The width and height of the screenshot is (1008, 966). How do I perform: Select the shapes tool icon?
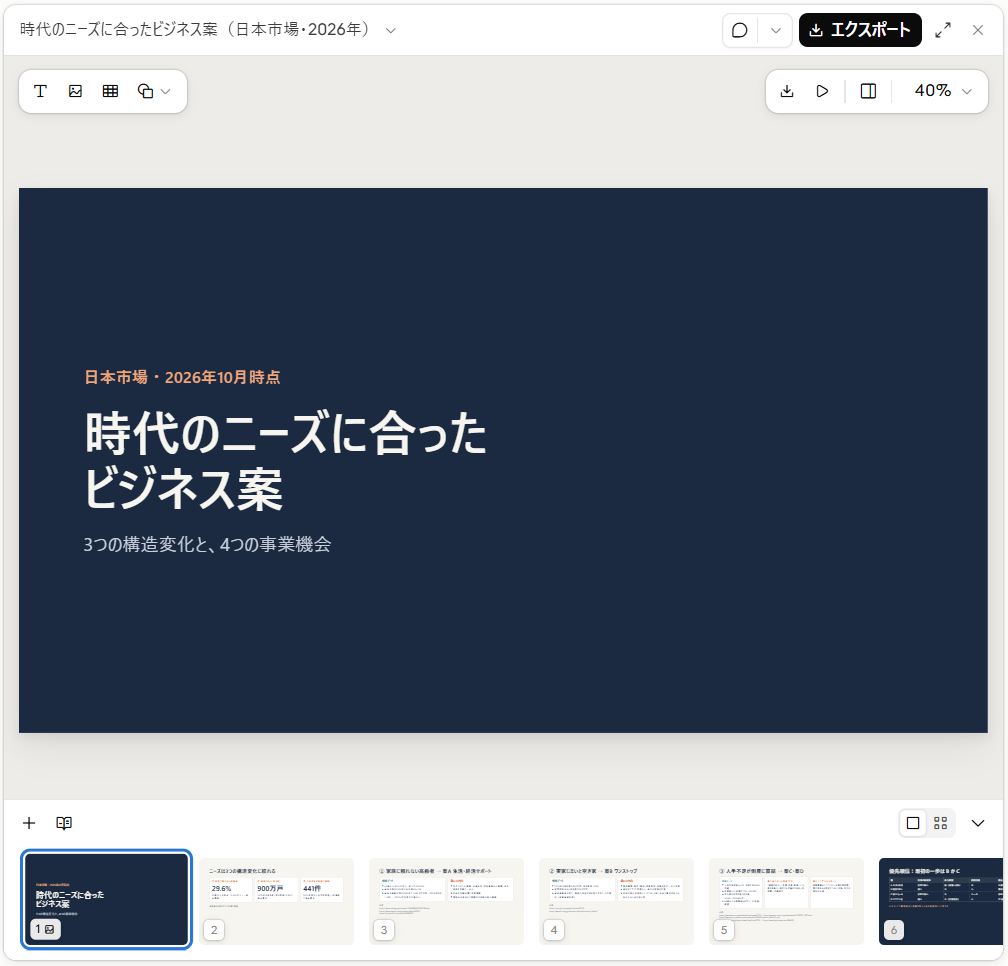[x=145, y=91]
